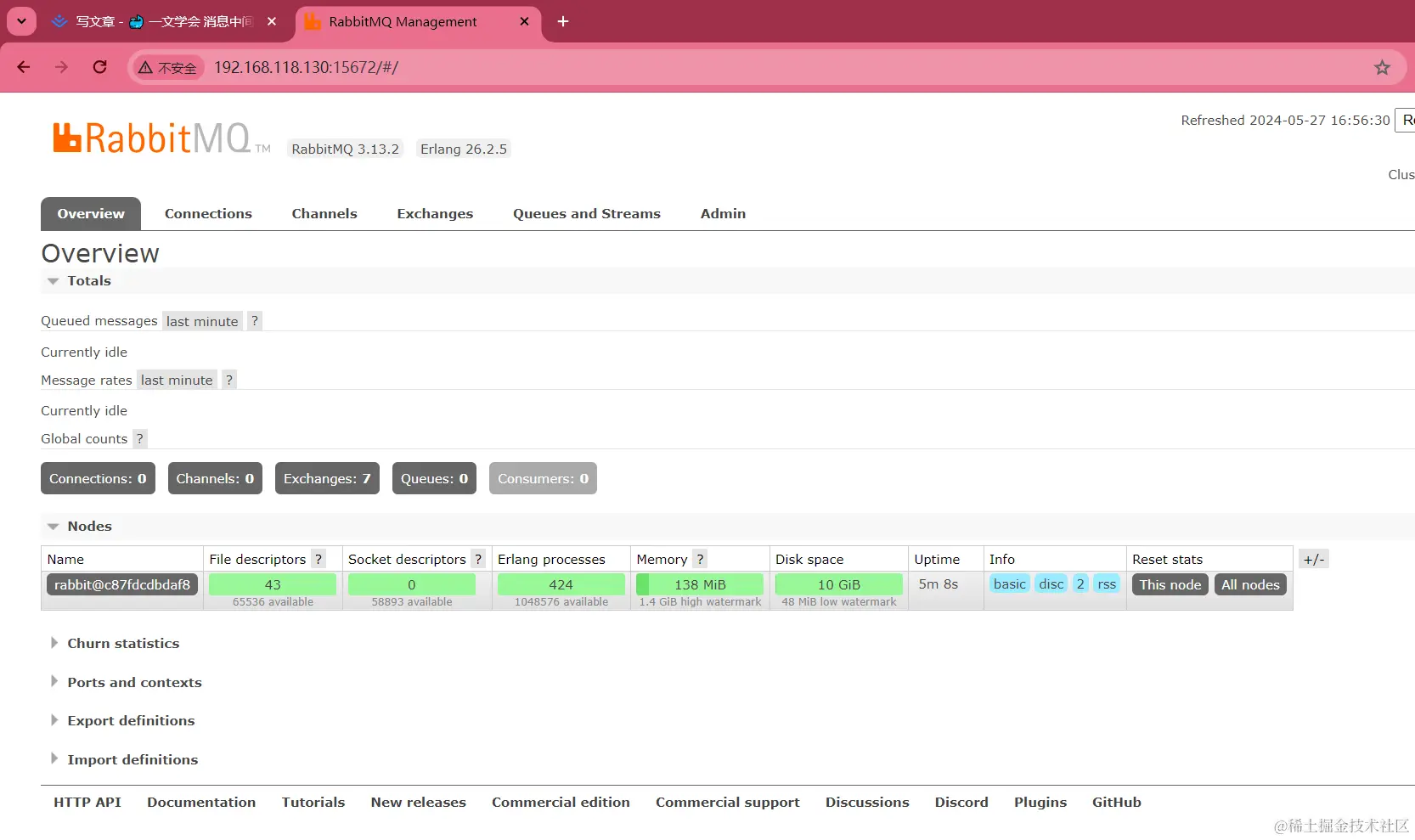This screenshot has height=840, width=1415.
Task: Open the Discussions link
Action: 867,803
